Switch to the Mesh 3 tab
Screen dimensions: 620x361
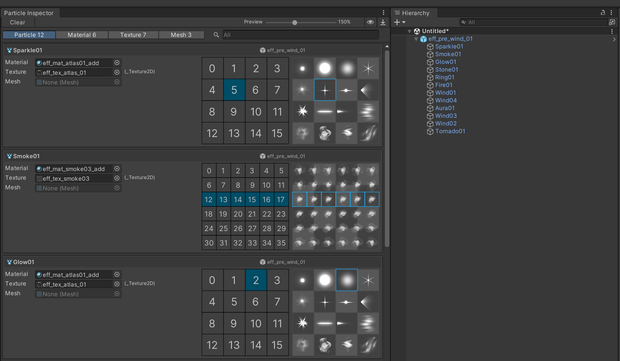181,35
